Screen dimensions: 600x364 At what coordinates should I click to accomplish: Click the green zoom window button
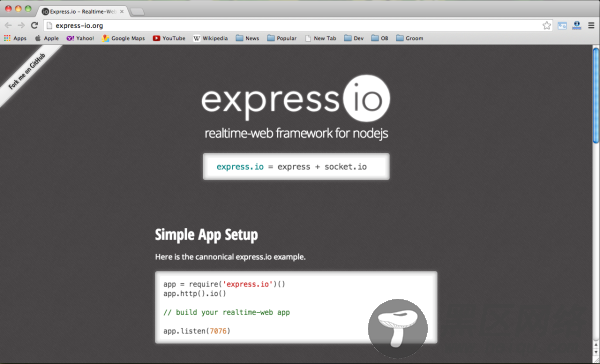pos(28,8)
